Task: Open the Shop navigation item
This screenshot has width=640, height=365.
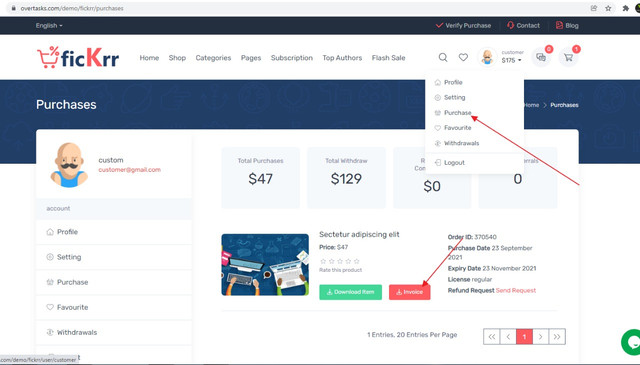Action: pos(177,58)
